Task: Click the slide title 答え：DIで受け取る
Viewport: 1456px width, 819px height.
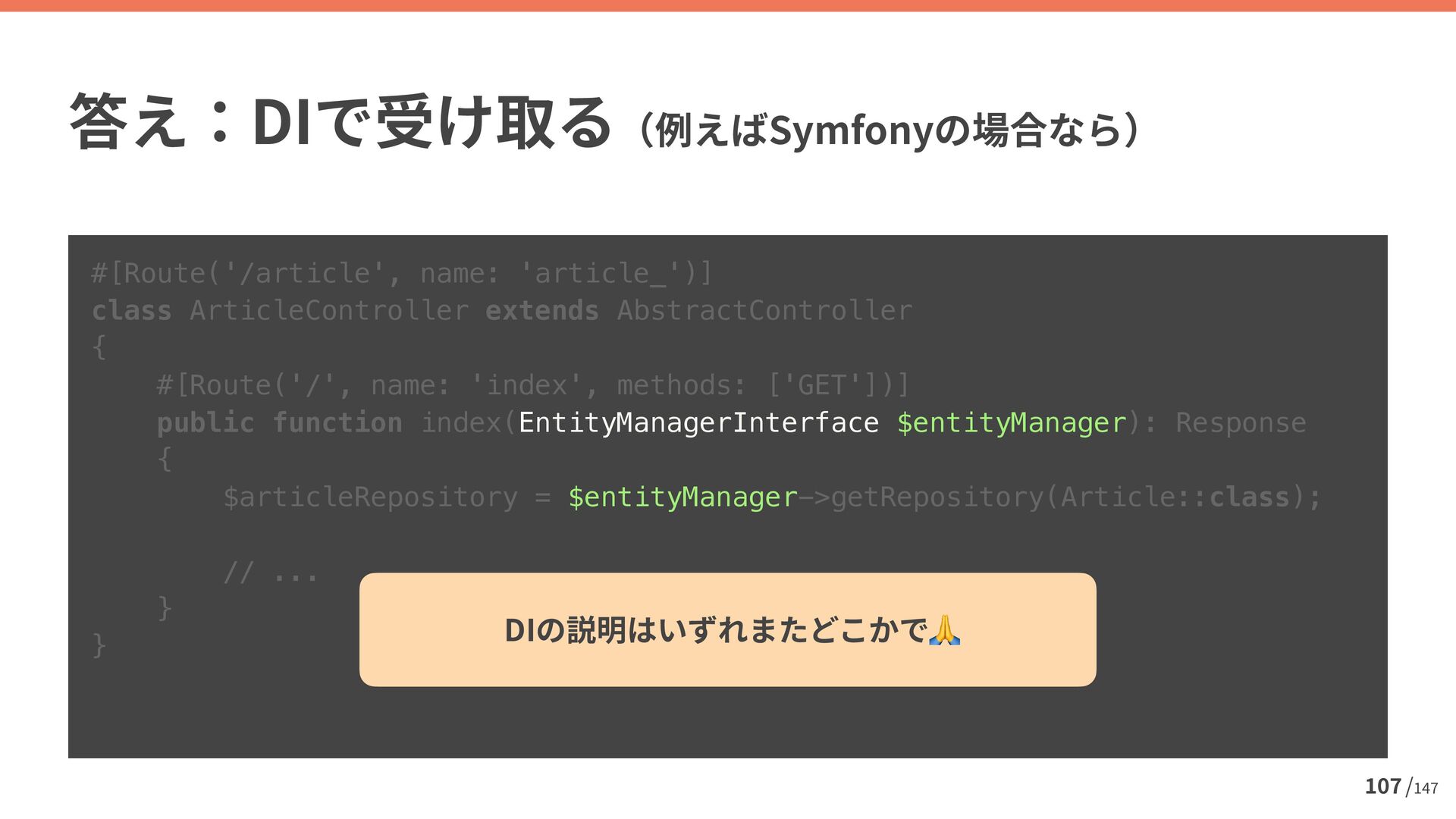Action: (340, 122)
